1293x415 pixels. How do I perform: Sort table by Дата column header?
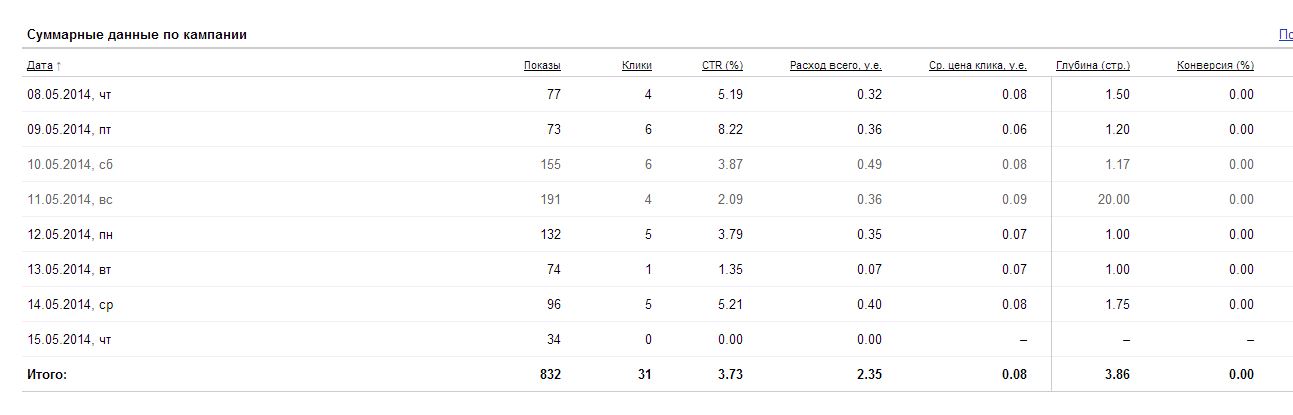point(40,65)
